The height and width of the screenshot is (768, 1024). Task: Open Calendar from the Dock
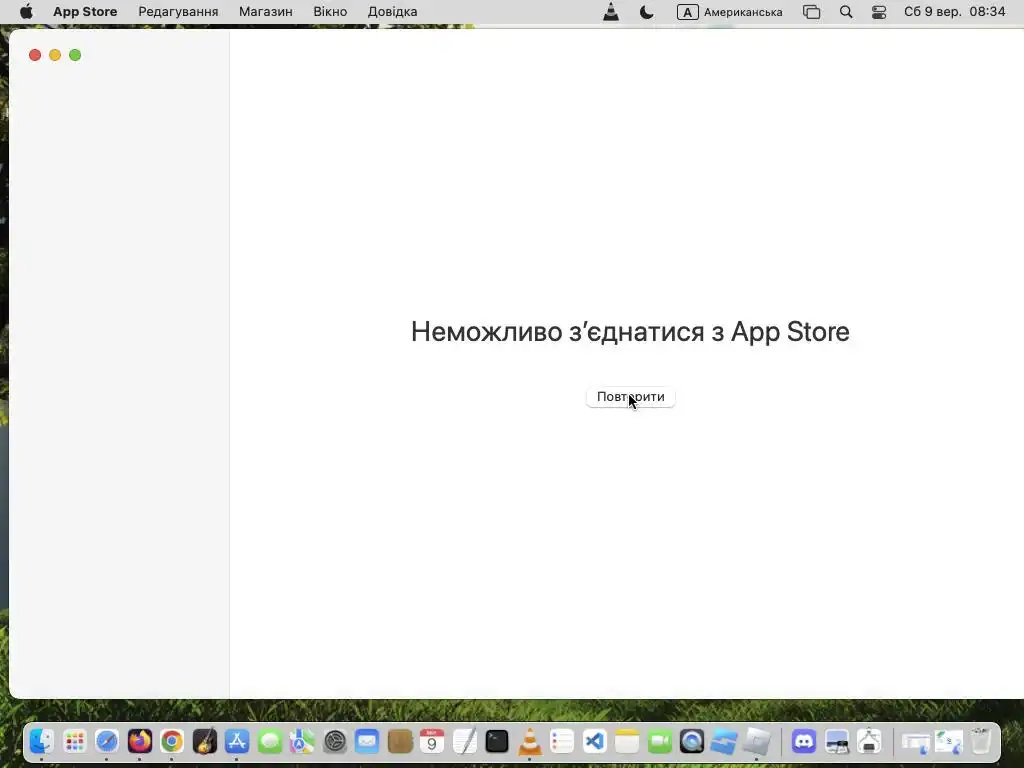pyautogui.click(x=432, y=741)
